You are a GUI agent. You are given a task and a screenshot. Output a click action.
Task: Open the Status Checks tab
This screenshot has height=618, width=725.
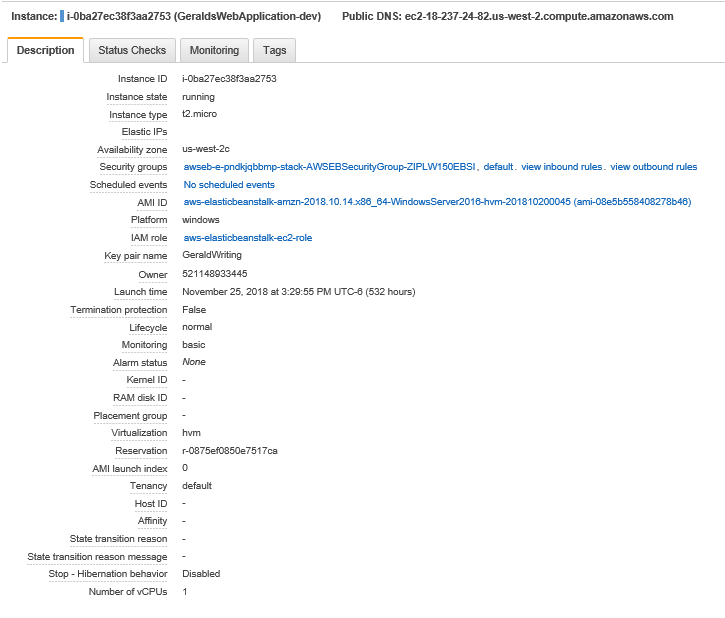(132, 50)
